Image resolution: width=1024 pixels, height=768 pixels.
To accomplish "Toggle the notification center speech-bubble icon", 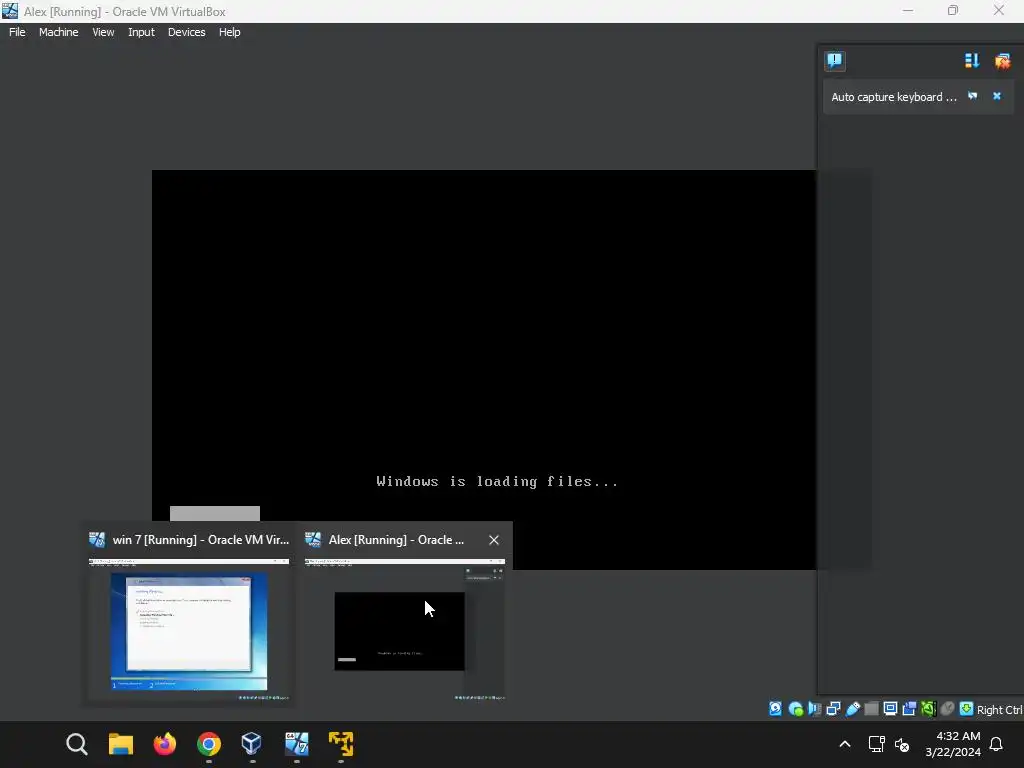I will [x=835, y=61].
